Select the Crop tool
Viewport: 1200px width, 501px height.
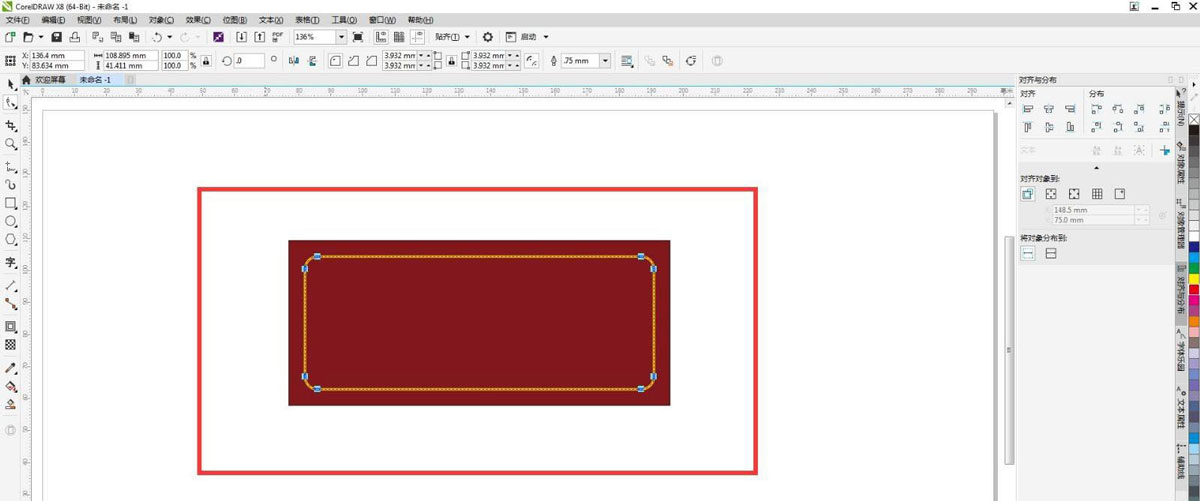coord(11,126)
